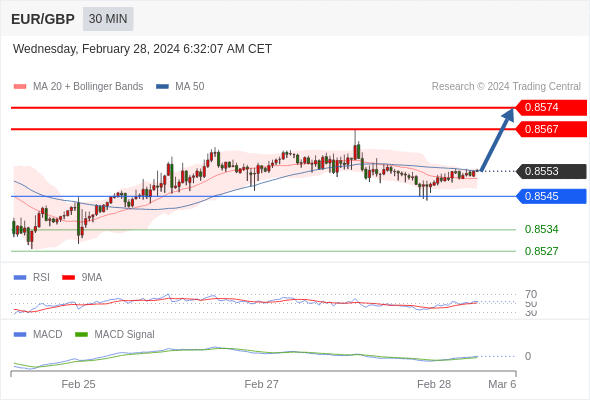This screenshot has height=400, width=590.
Task: Click the MA 50 legend label
Action: [190, 87]
